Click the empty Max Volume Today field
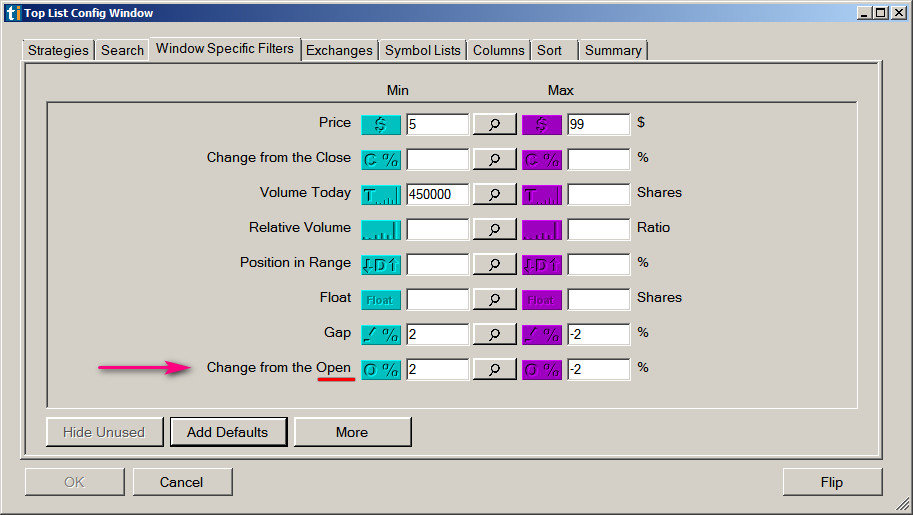The width and height of the screenshot is (913, 515). point(599,194)
